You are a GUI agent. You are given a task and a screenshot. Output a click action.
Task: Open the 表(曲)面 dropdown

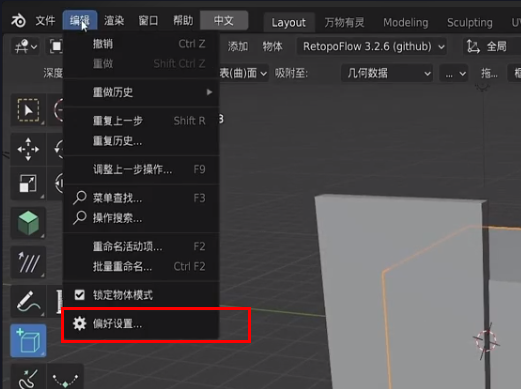coord(243,73)
